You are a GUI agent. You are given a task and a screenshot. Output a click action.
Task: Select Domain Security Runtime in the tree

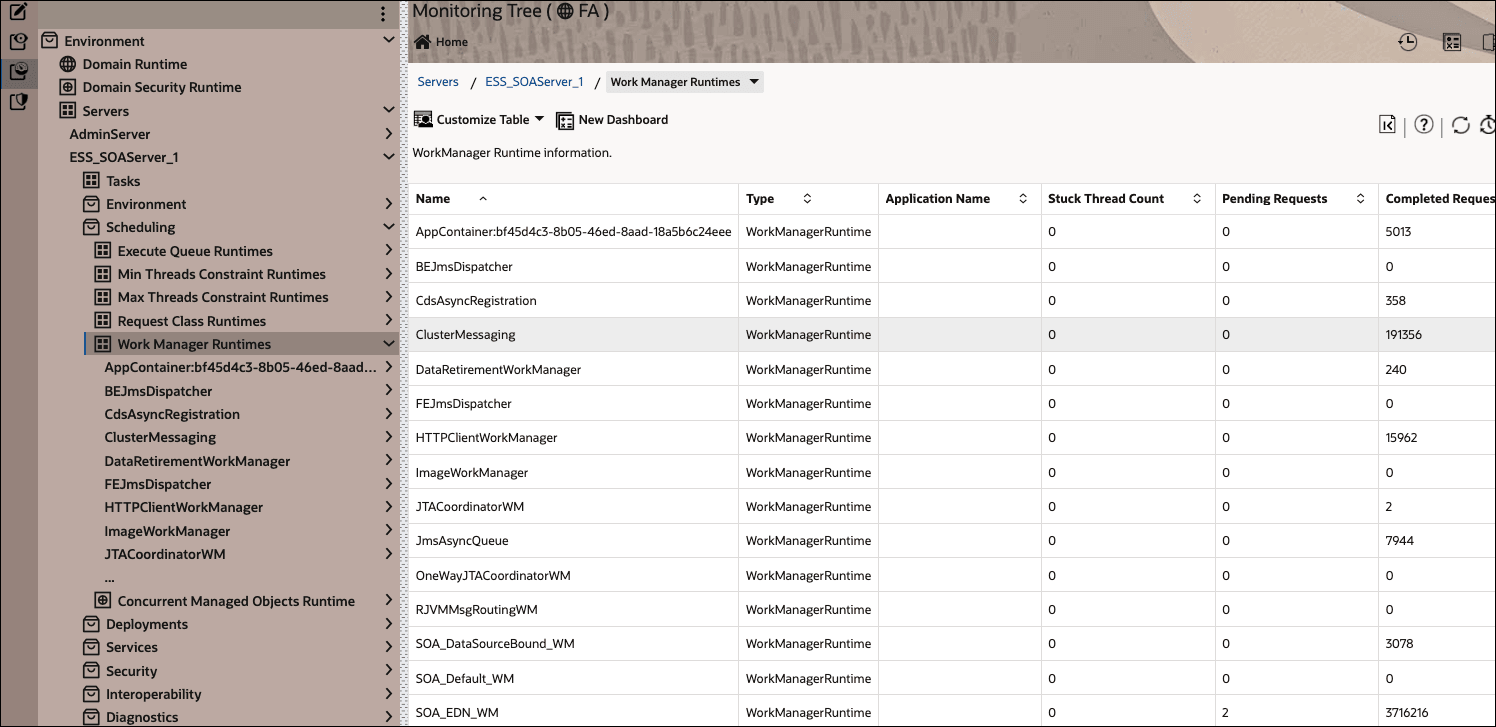pyautogui.click(x=162, y=87)
